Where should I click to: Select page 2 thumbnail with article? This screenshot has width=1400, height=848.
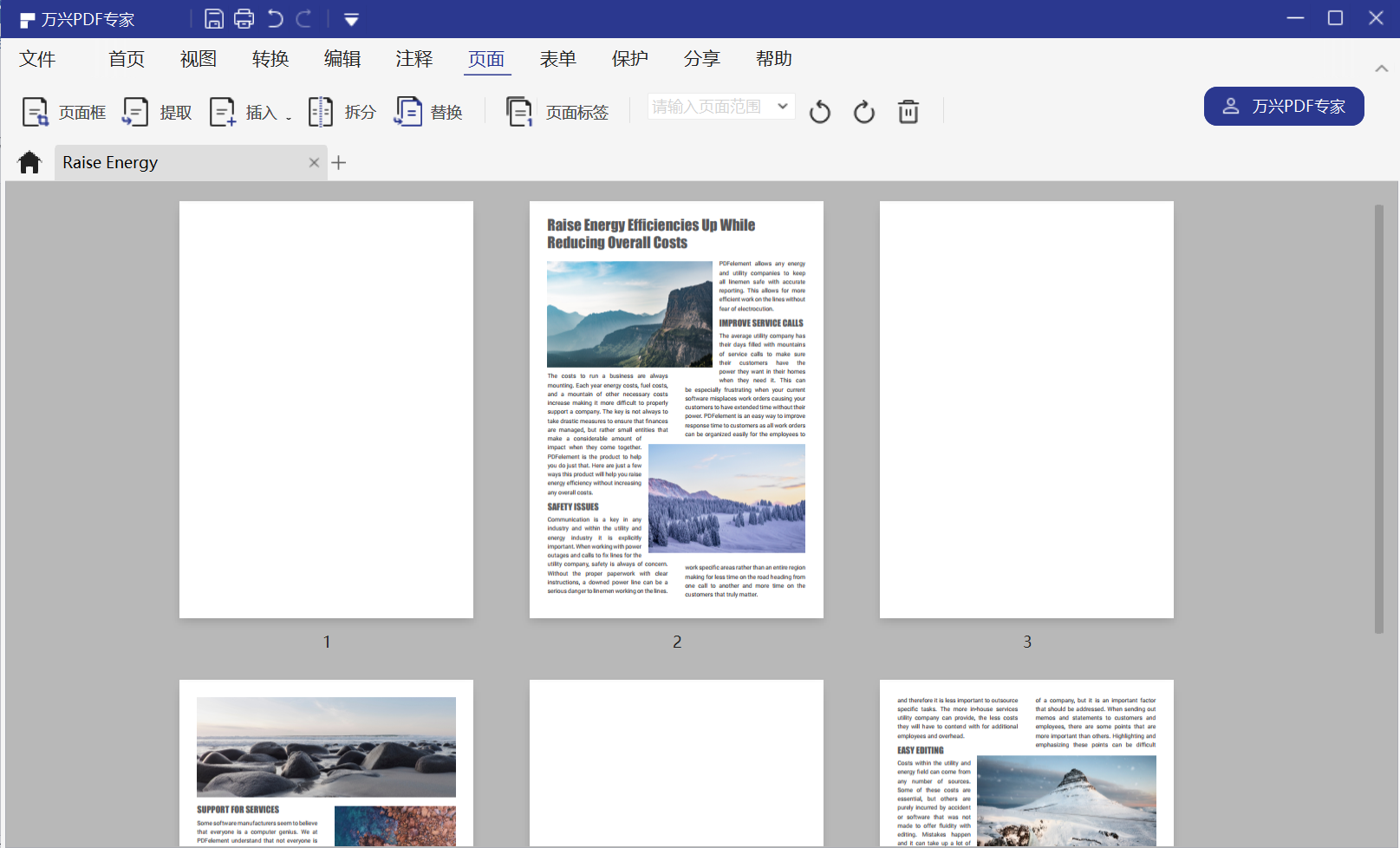(x=676, y=409)
